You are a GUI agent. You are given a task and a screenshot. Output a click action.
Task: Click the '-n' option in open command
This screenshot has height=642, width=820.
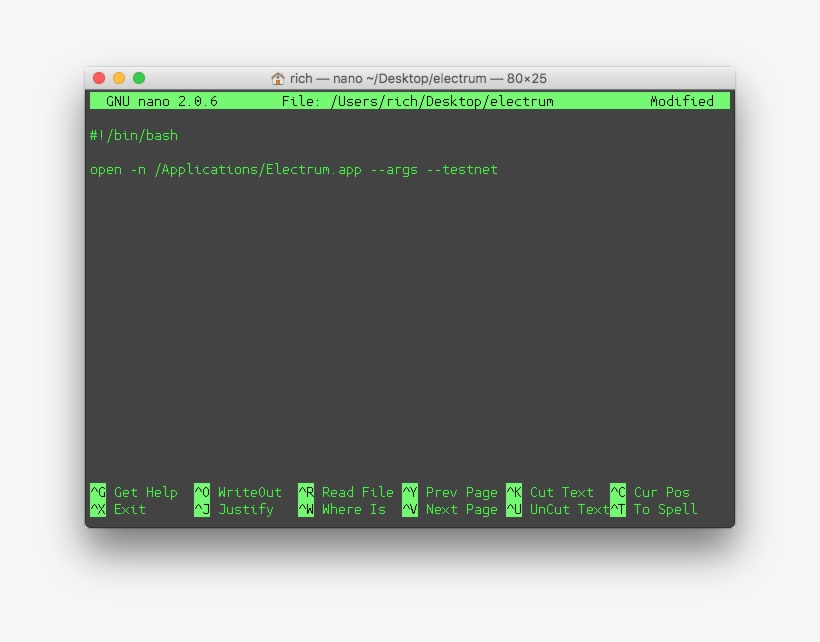point(138,170)
